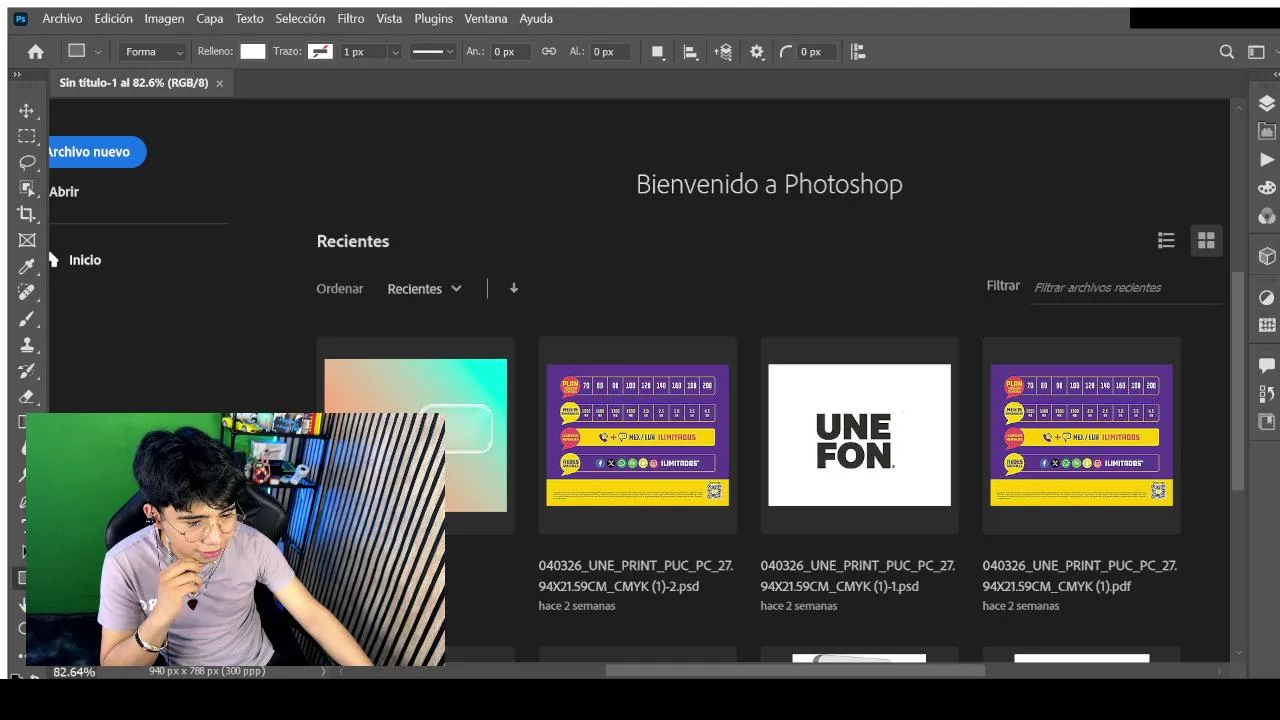The image size is (1280, 720).
Task: Click the Search magnifier icon
Action: (1227, 52)
